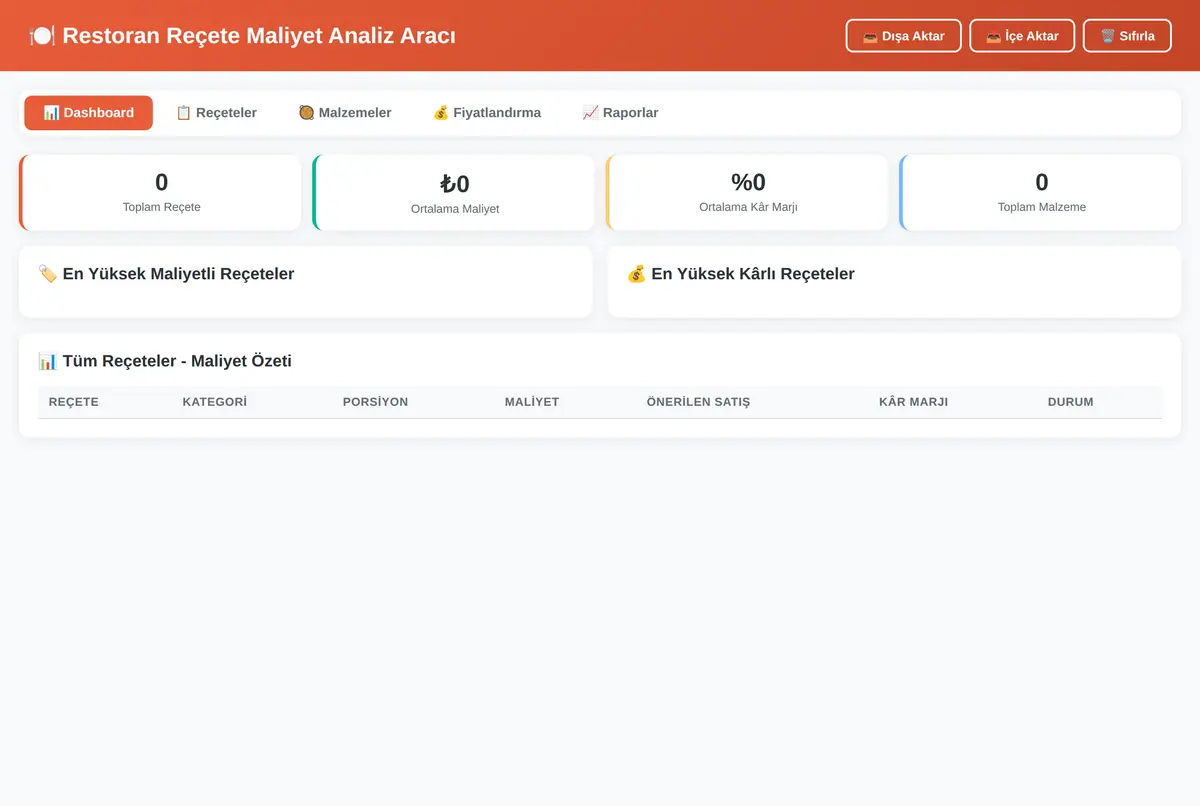The height and width of the screenshot is (806, 1200).
Task: Click the Toplam Malzeme card label
Action: coord(1042,207)
